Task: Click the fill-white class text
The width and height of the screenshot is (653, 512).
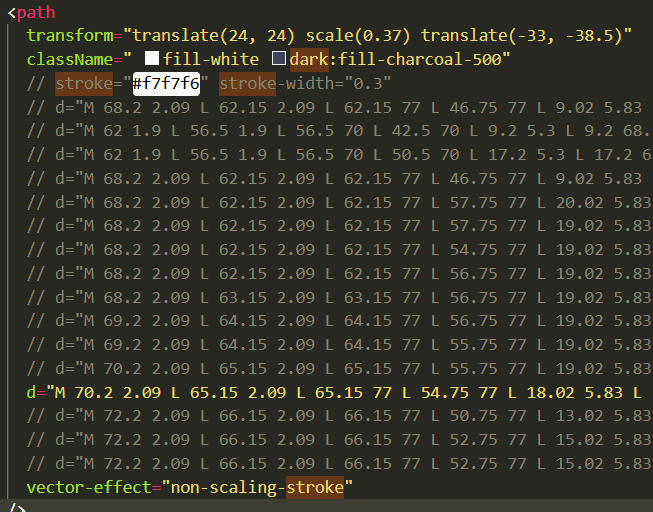Action: (211, 60)
